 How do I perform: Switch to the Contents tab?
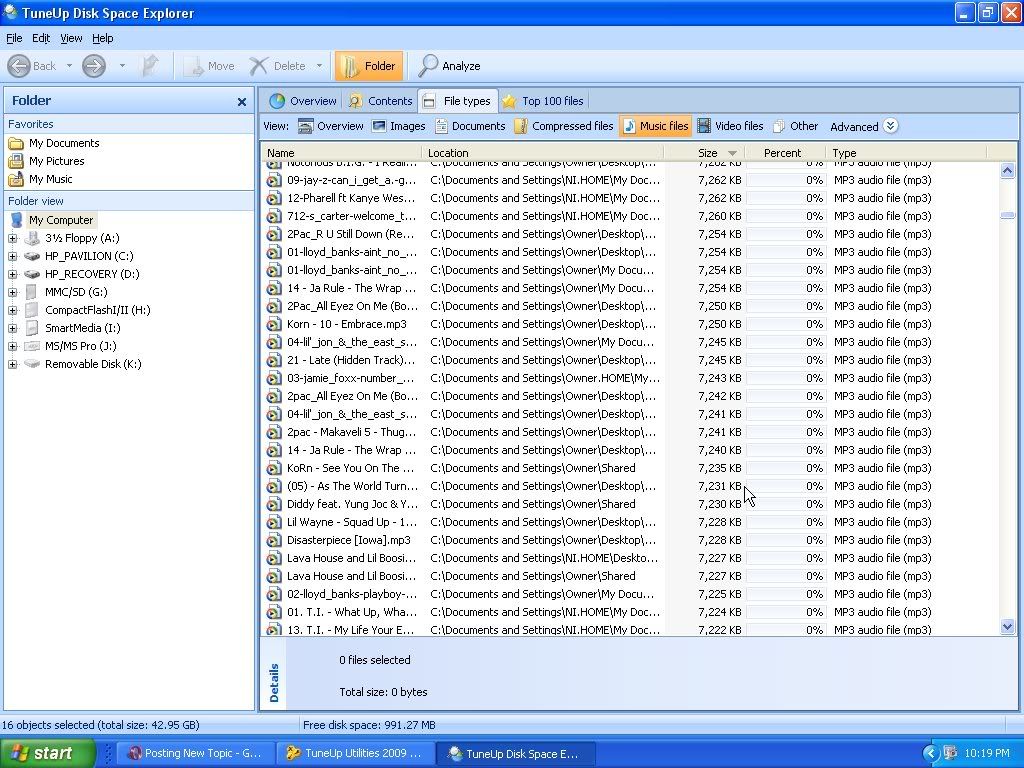point(380,101)
